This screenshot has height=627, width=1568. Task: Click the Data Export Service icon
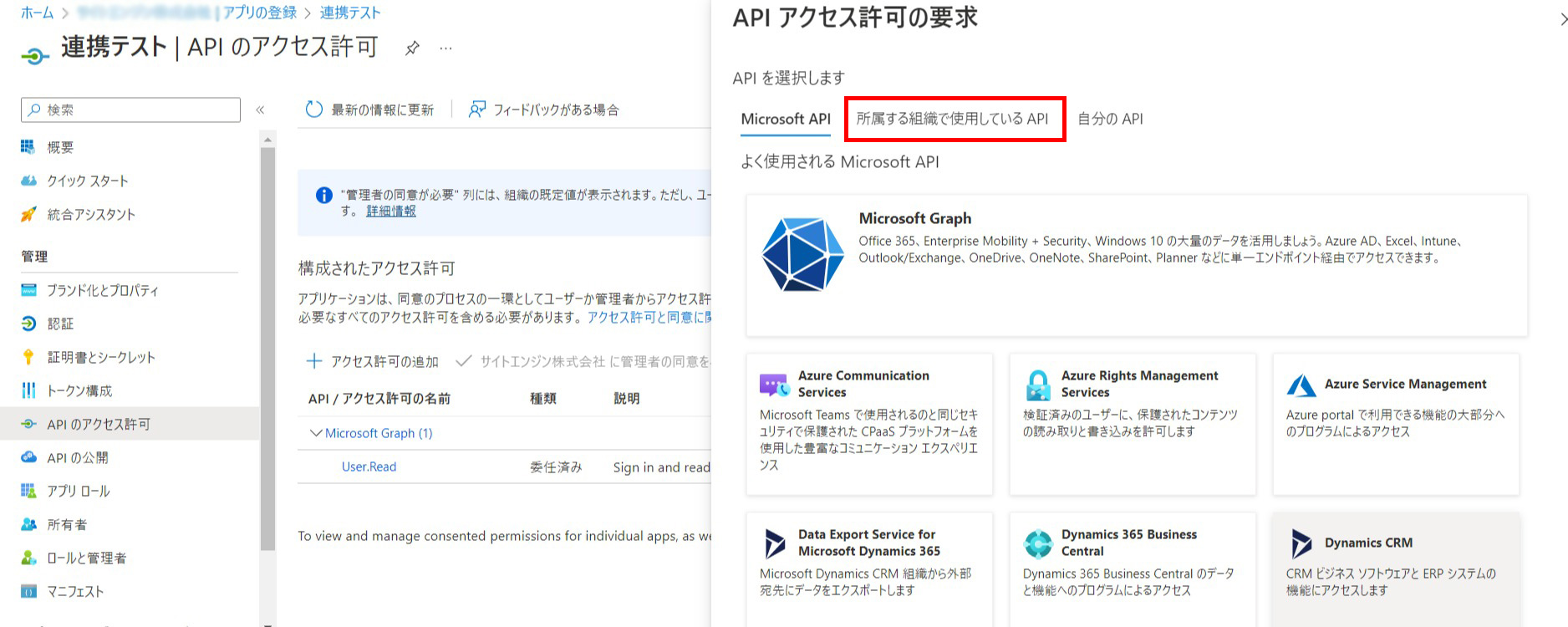(x=775, y=543)
